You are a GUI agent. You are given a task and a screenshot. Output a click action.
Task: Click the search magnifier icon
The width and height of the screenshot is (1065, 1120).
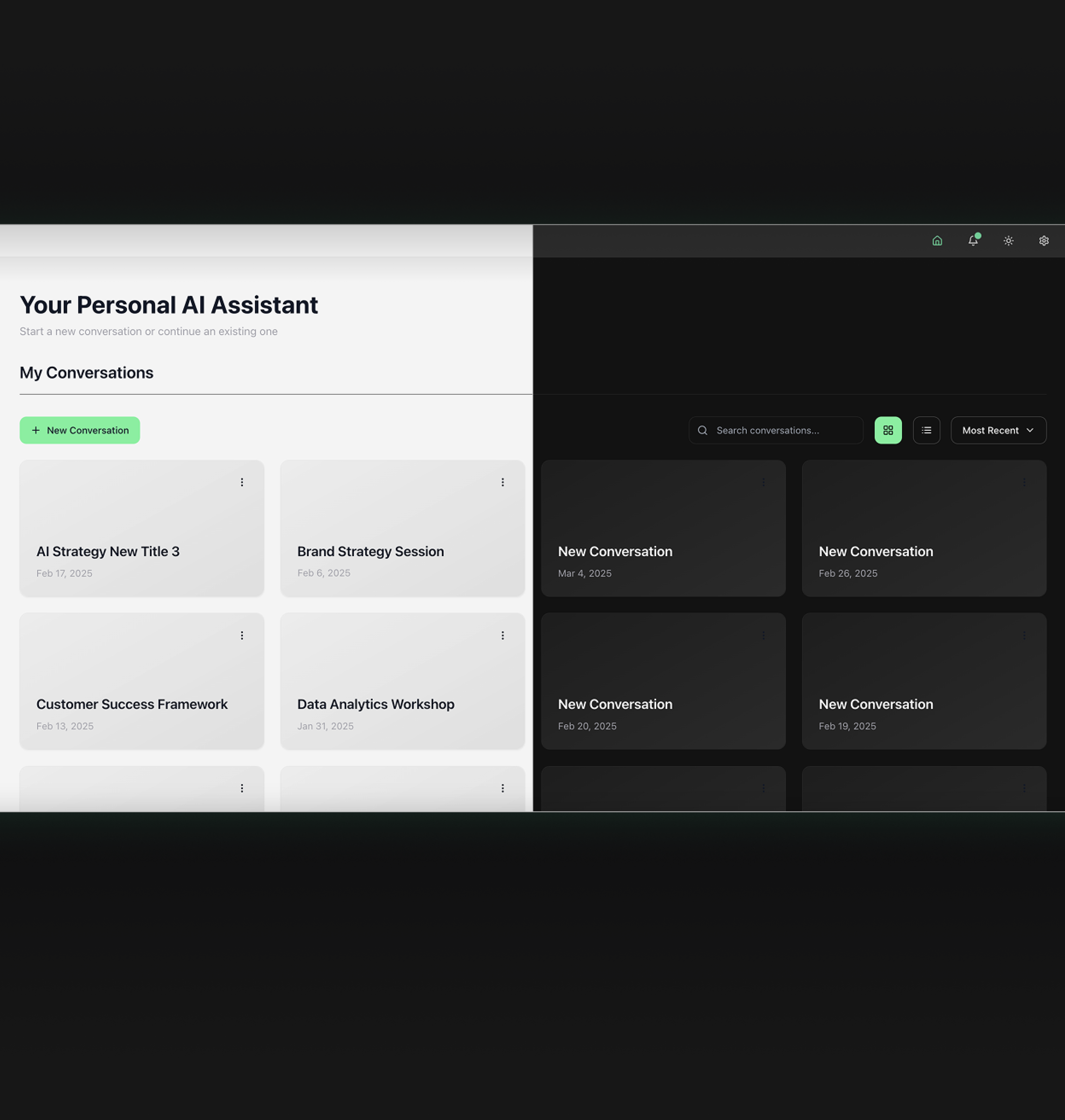point(702,430)
